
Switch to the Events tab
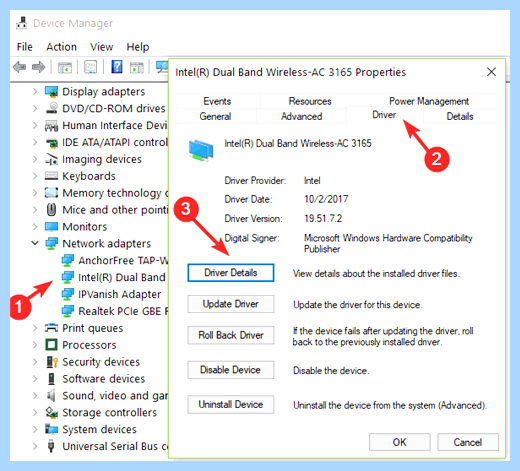(217, 101)
